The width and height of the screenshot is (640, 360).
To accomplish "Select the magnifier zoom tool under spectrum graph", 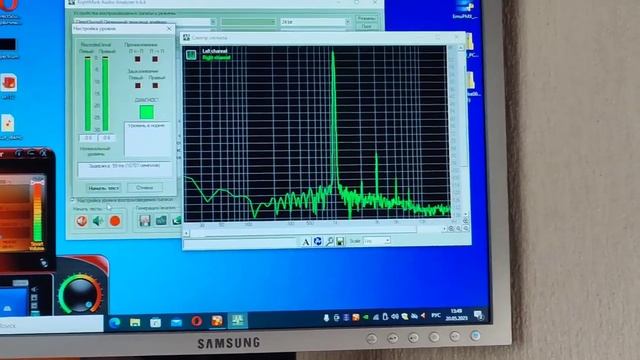I will tap(329, 242).
